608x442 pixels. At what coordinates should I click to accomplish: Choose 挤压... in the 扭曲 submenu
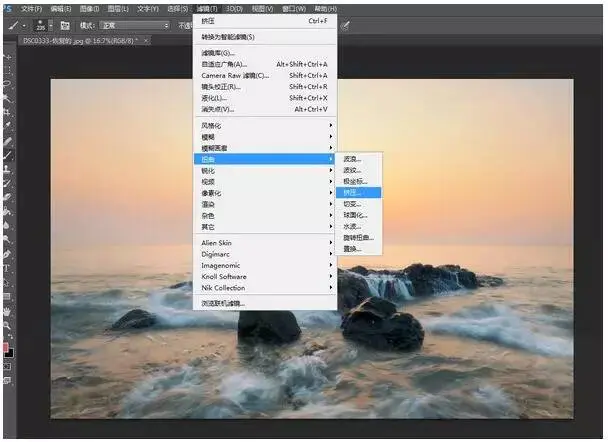pyautogui.click(x=359, y=192)
